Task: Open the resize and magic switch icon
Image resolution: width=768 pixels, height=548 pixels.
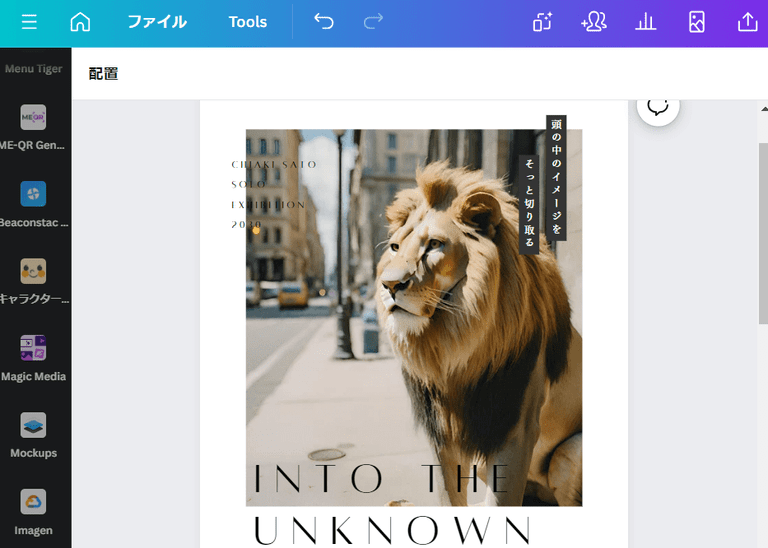Action: (543, 22)
